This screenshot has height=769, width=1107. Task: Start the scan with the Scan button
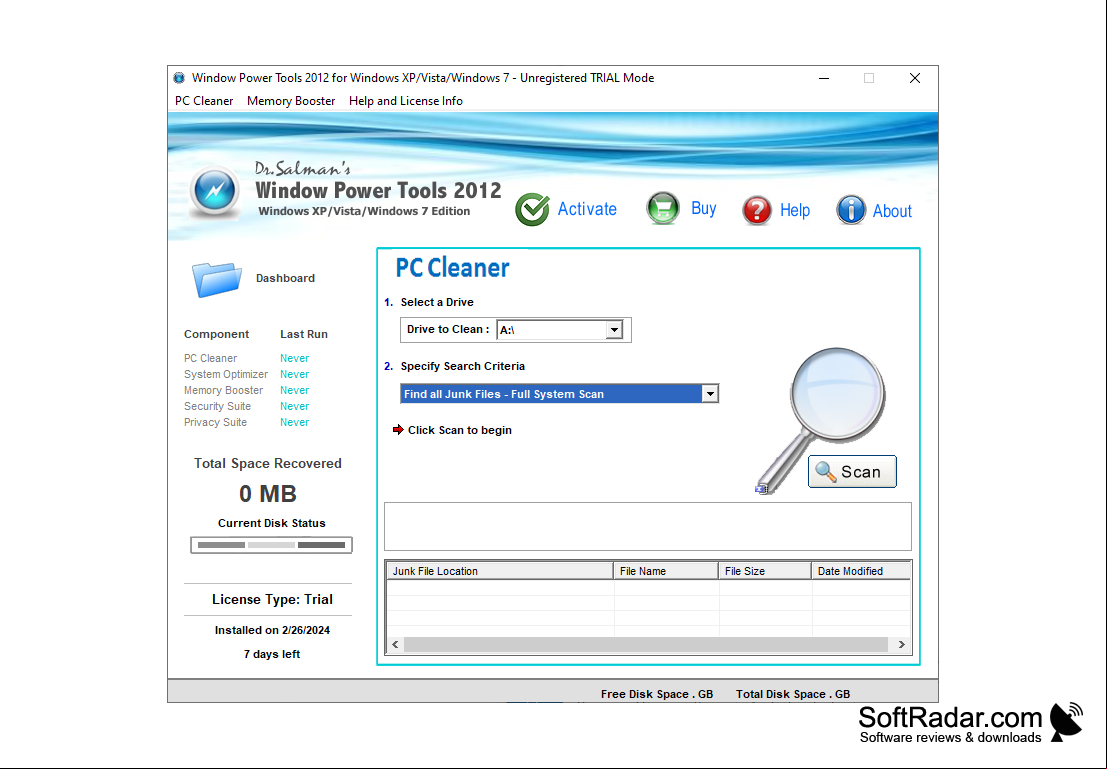click(852, 472)
